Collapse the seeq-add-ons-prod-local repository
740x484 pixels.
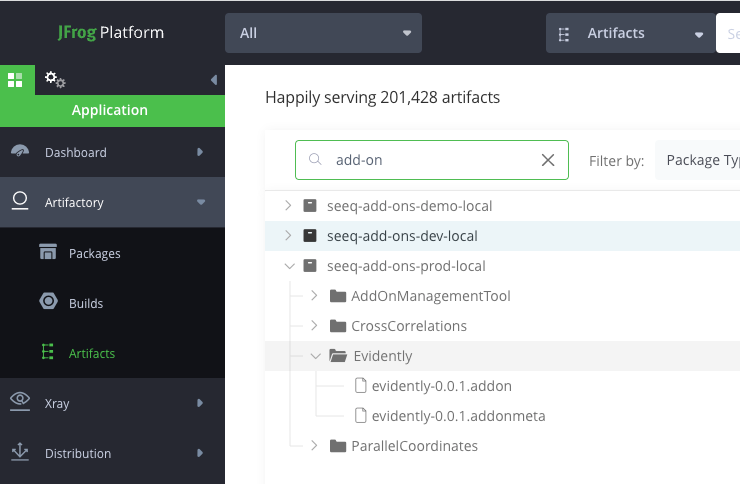coord(288,266)
